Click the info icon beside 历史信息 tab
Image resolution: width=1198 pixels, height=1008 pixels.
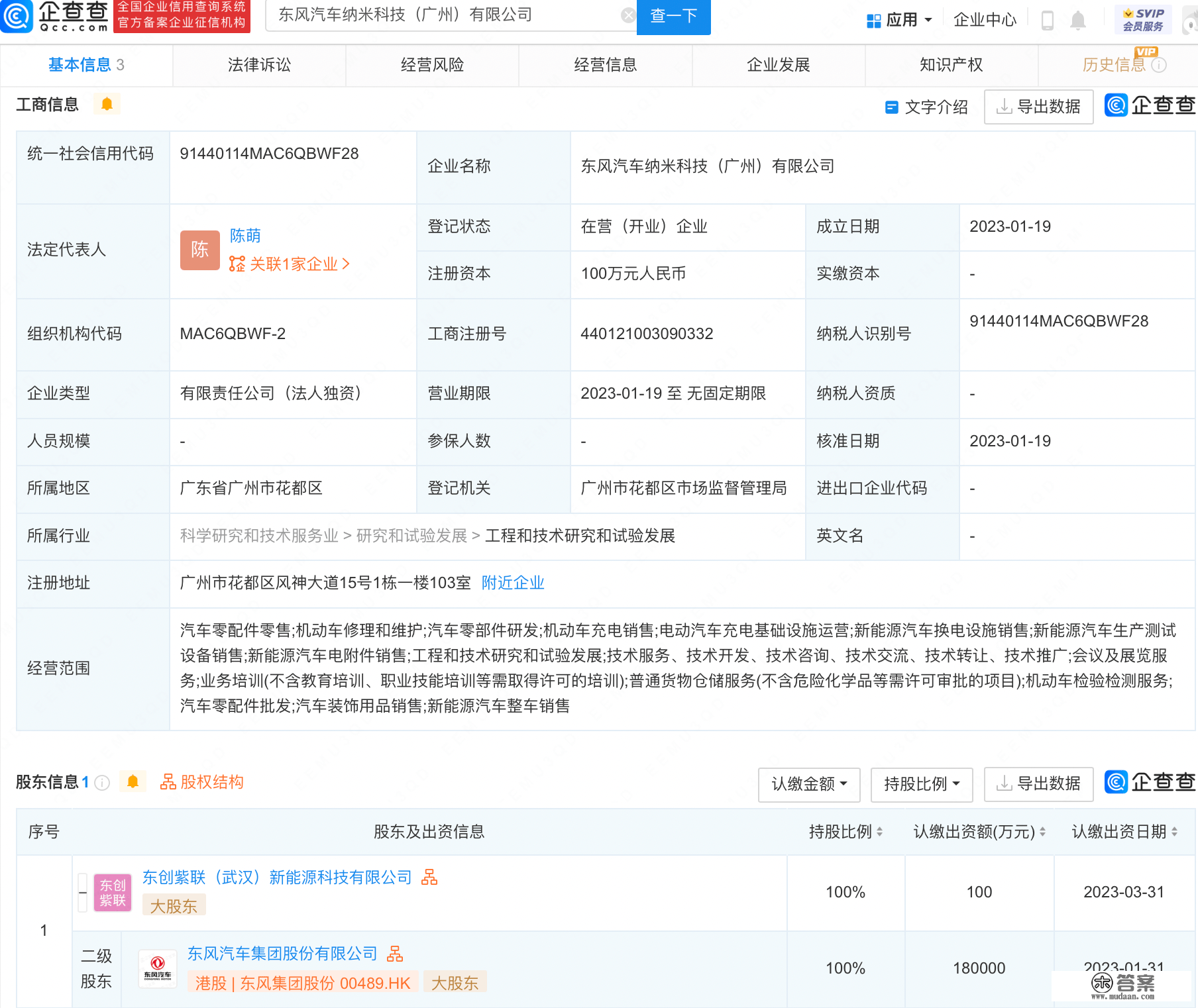[1159, 65]
